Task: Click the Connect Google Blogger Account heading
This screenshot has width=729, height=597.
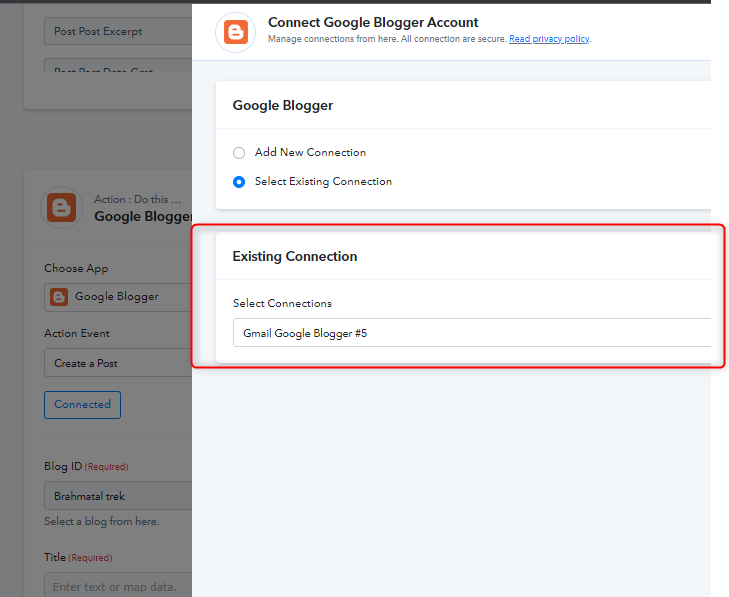Action: pos(373,22)
